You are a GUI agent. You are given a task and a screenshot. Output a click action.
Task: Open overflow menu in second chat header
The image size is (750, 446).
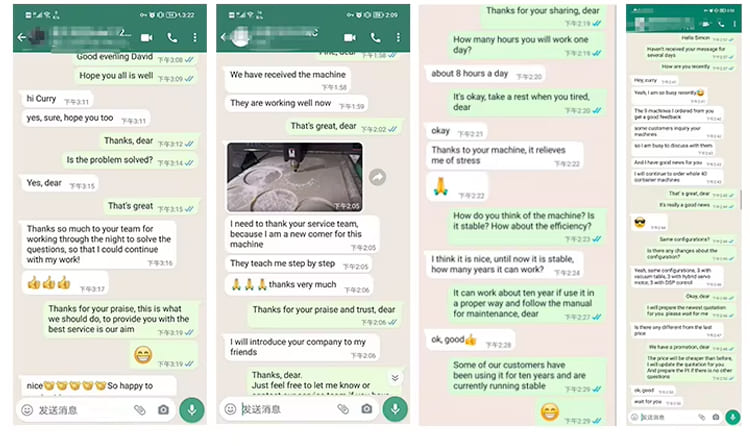pos(398,37)
